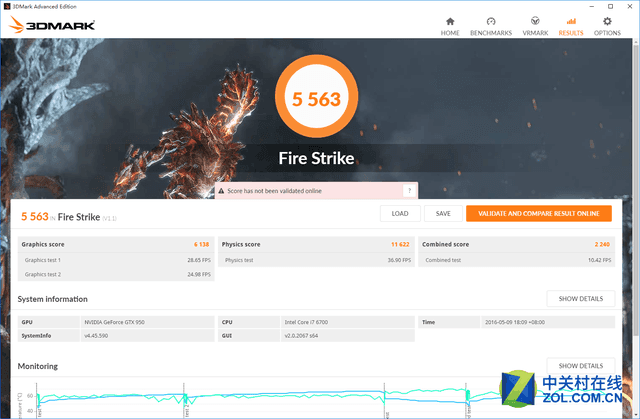Select the Results bar chart icon
The image size is (640, 419).
point(571,21)
